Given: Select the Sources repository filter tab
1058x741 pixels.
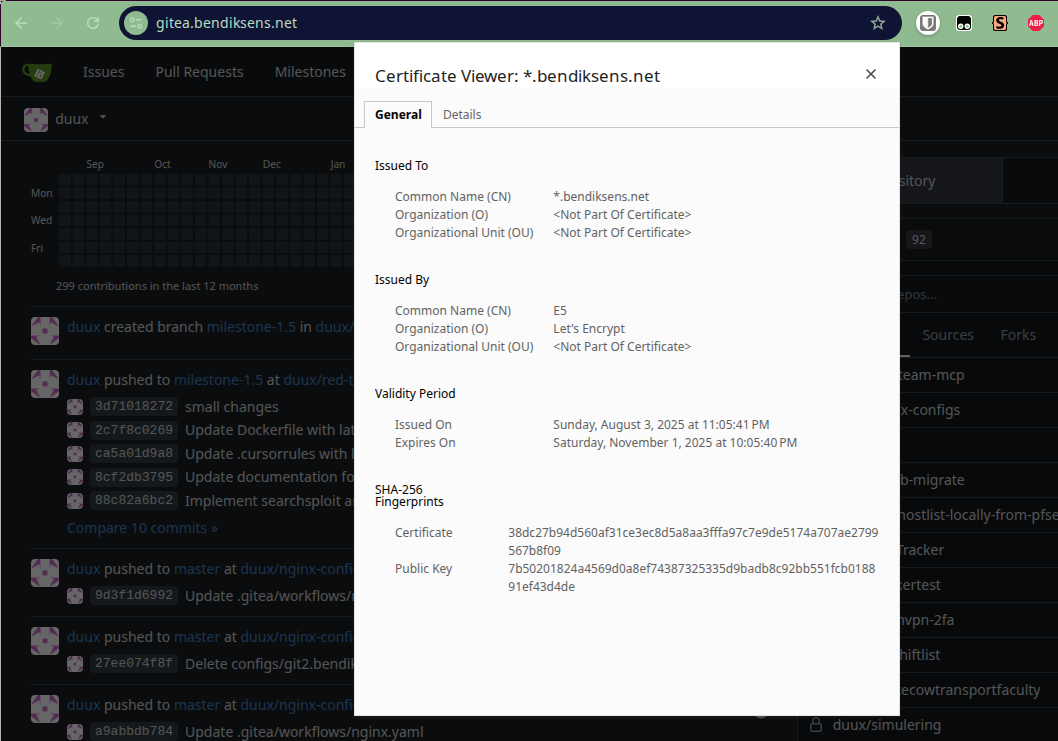Looking at the screenshot, I should pos(947,335).
